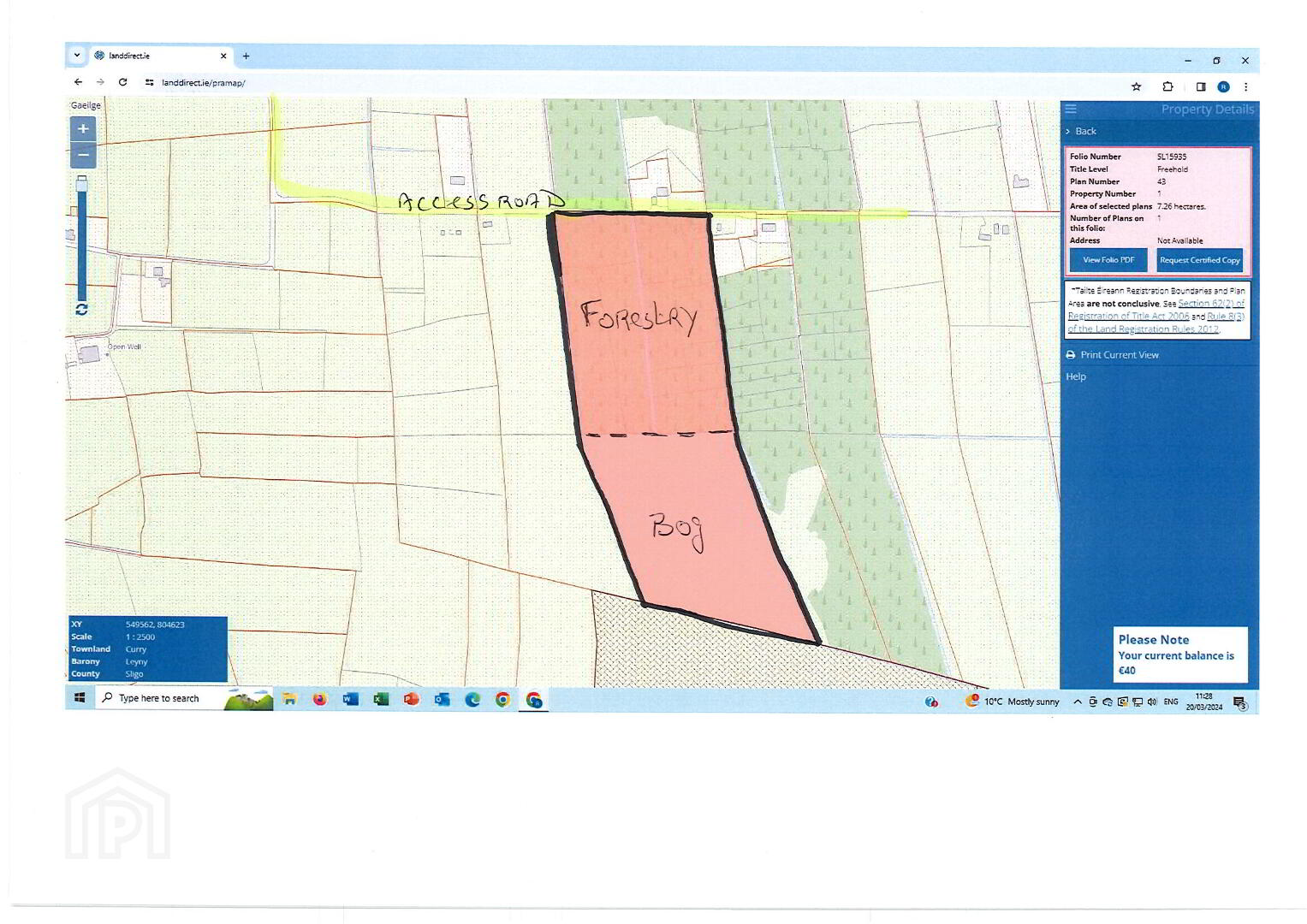
Task: Click the map zoom out minus button
Action: pyautogui.click(x=83, y=156)
